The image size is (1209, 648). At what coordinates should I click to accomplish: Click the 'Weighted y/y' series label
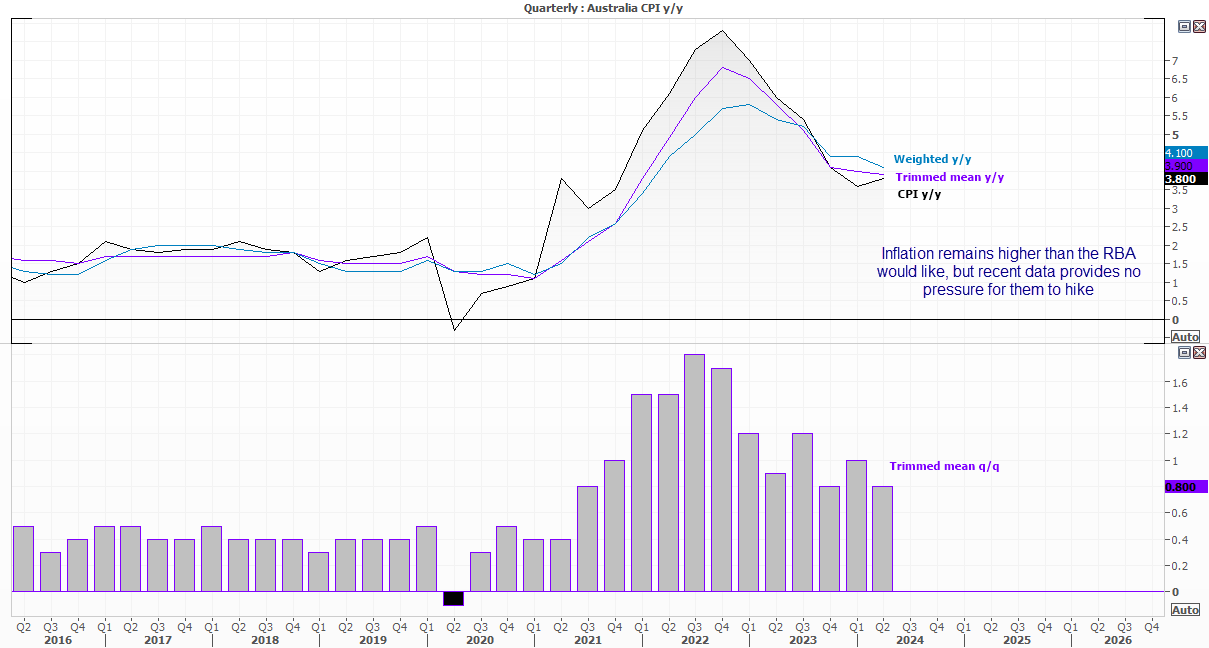click(x=932, y=159)
